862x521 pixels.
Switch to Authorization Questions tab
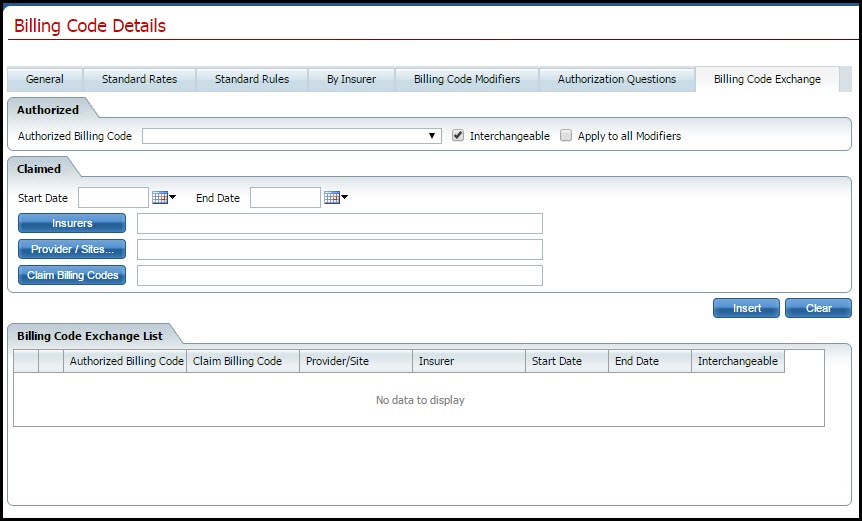(617, 79)
